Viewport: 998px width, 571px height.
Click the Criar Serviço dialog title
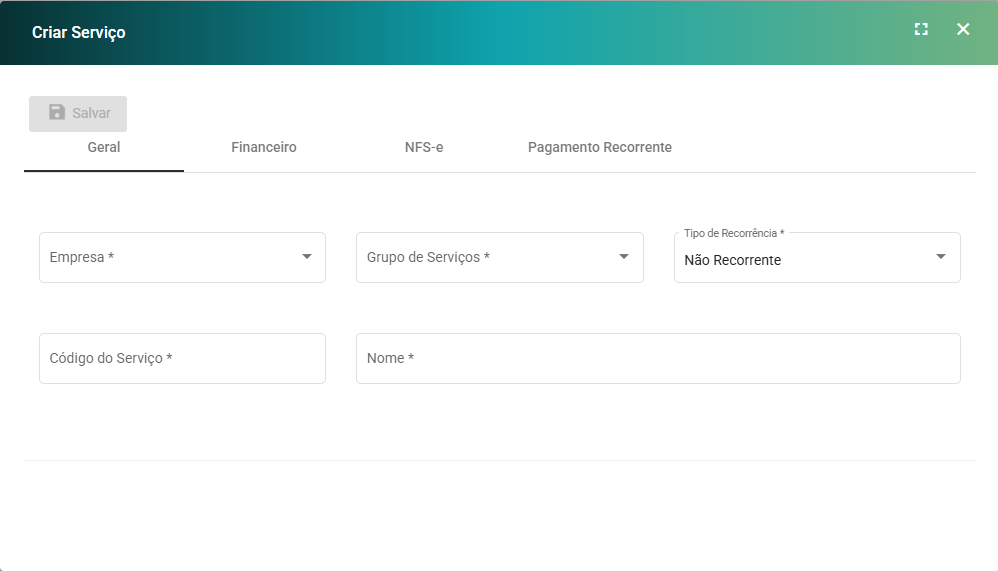click(x=79, y=32)
